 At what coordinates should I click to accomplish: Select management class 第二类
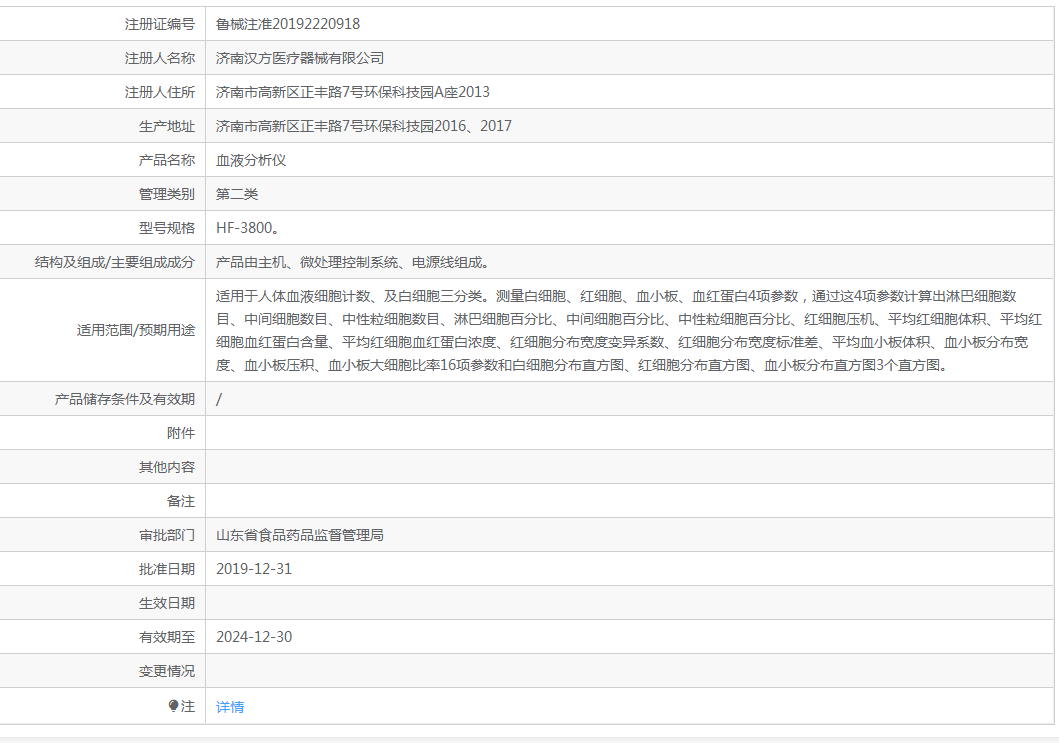237,194
